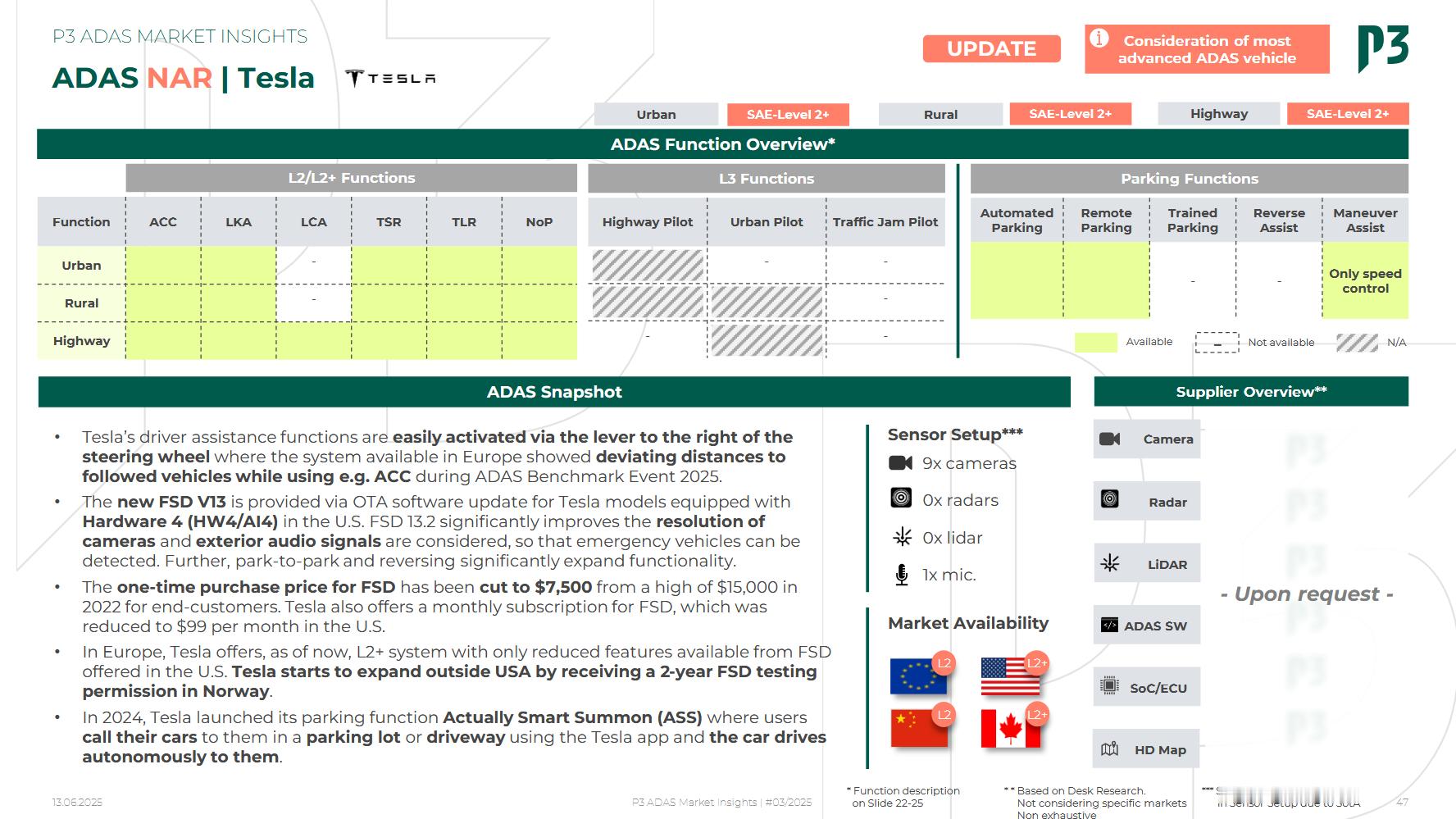This screenshot has height=819, width=1456.
Task: Click the Market Availability heading
Action: point(968,623)
